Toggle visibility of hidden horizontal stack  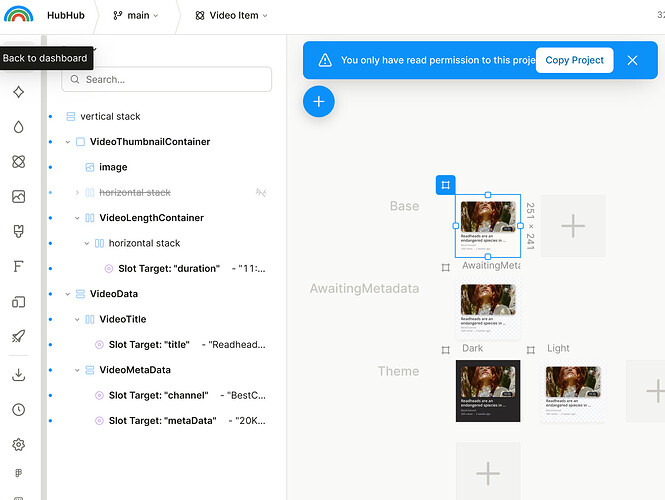tap(261, 192)
